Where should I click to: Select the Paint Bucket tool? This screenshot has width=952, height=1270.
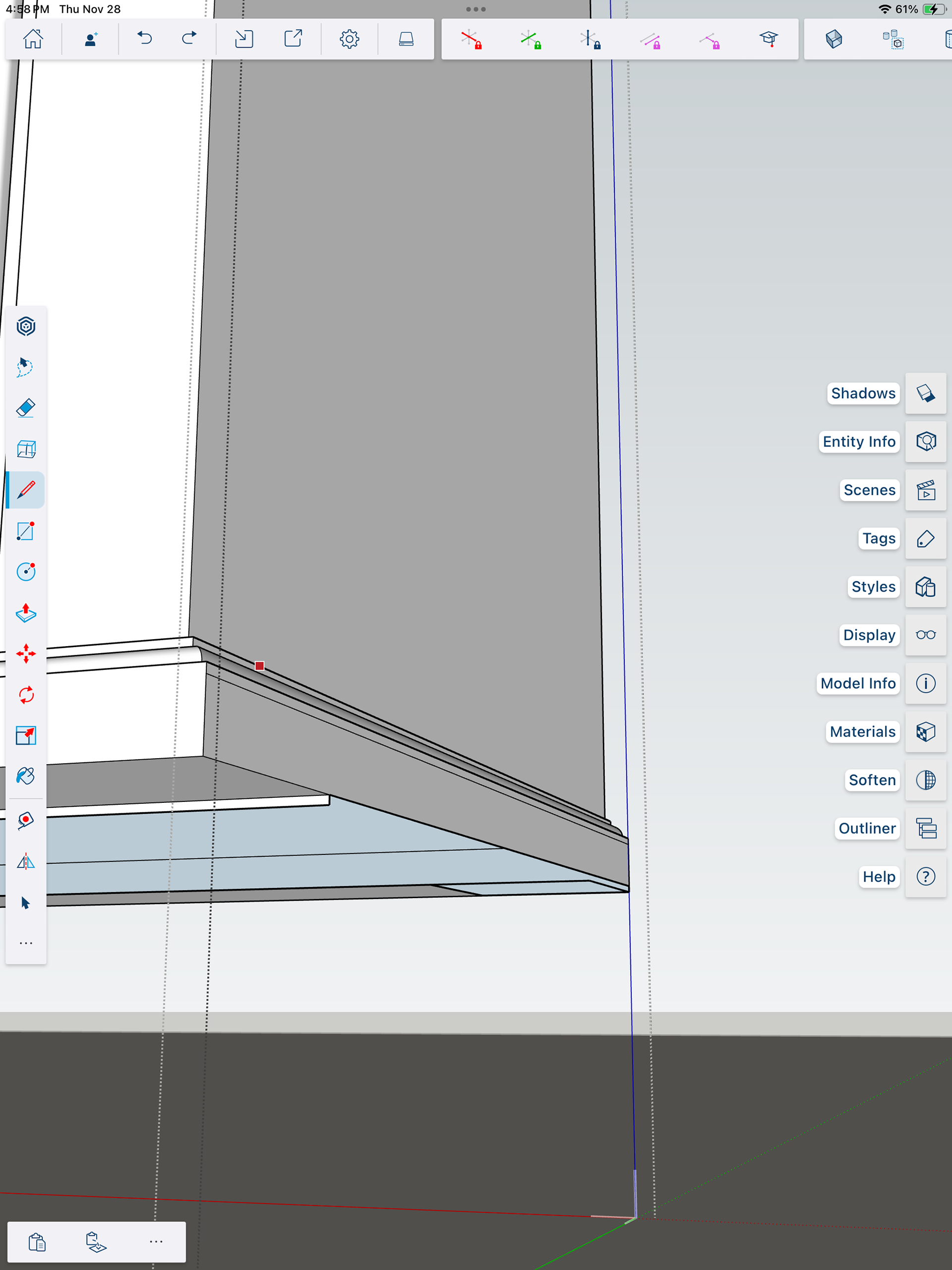[26, 776]
